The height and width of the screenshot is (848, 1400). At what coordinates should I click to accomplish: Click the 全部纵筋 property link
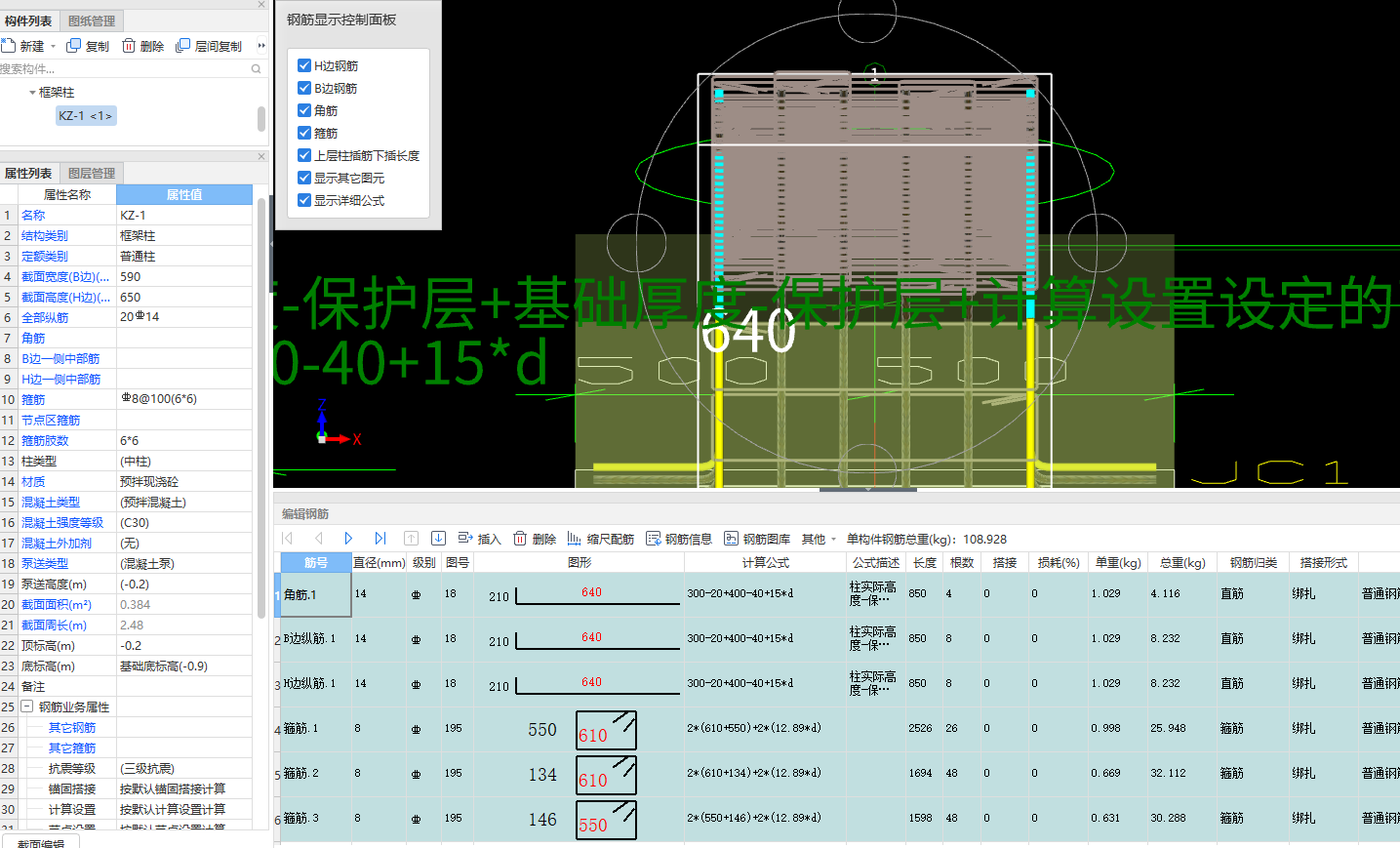click(x=45, y=317)
